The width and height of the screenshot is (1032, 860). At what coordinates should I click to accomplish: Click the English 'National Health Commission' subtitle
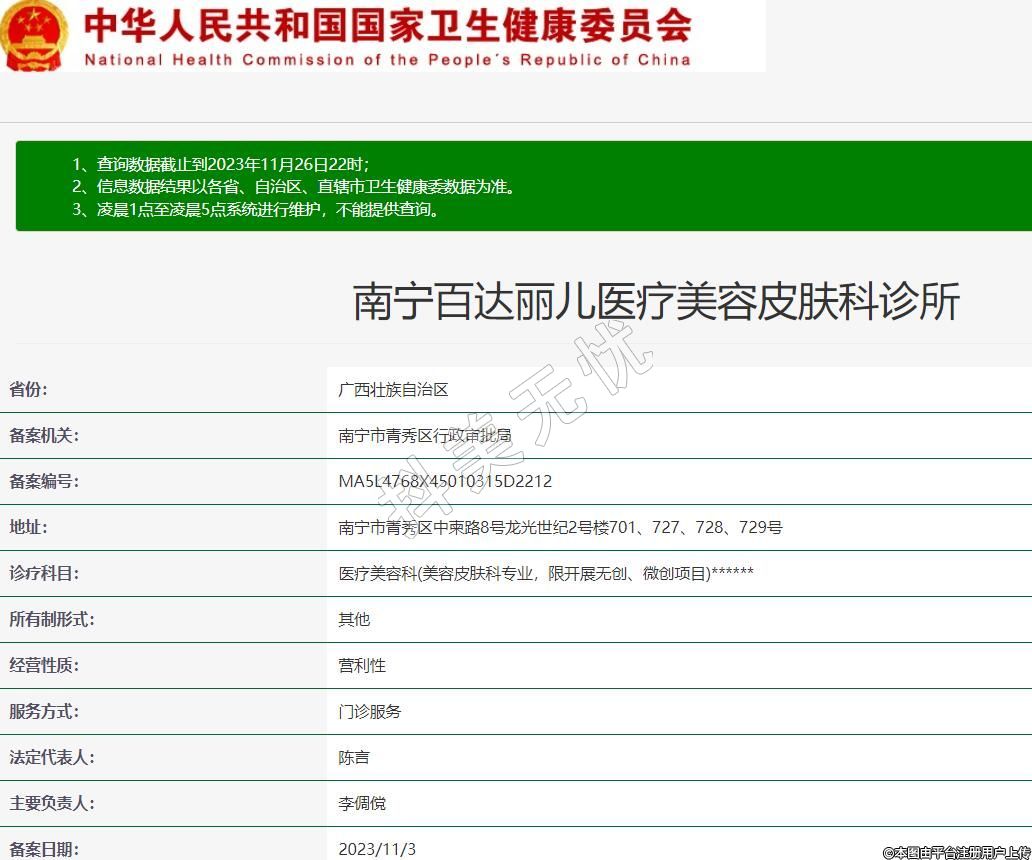387,60
